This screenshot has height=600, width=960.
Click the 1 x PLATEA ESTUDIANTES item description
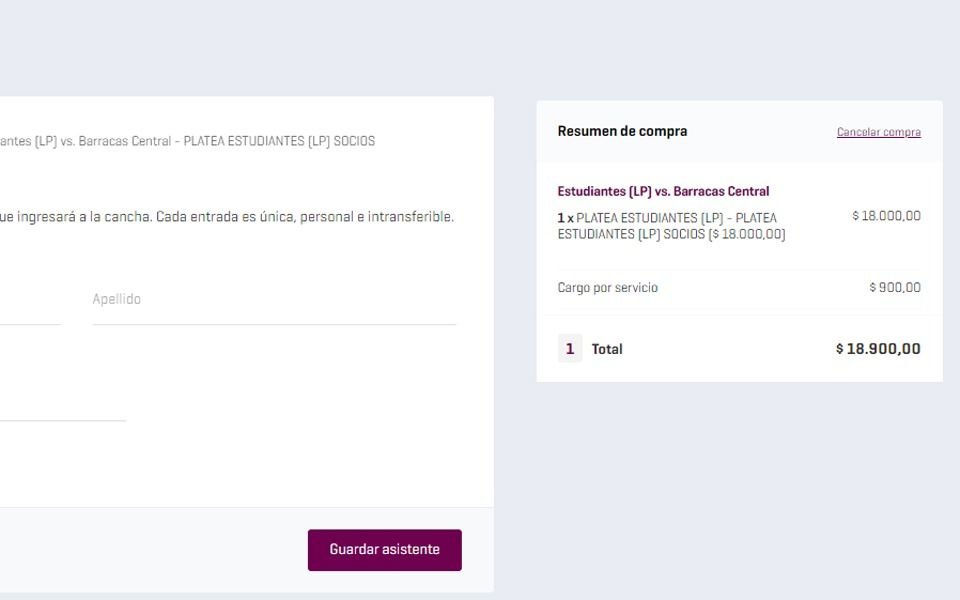671,226
